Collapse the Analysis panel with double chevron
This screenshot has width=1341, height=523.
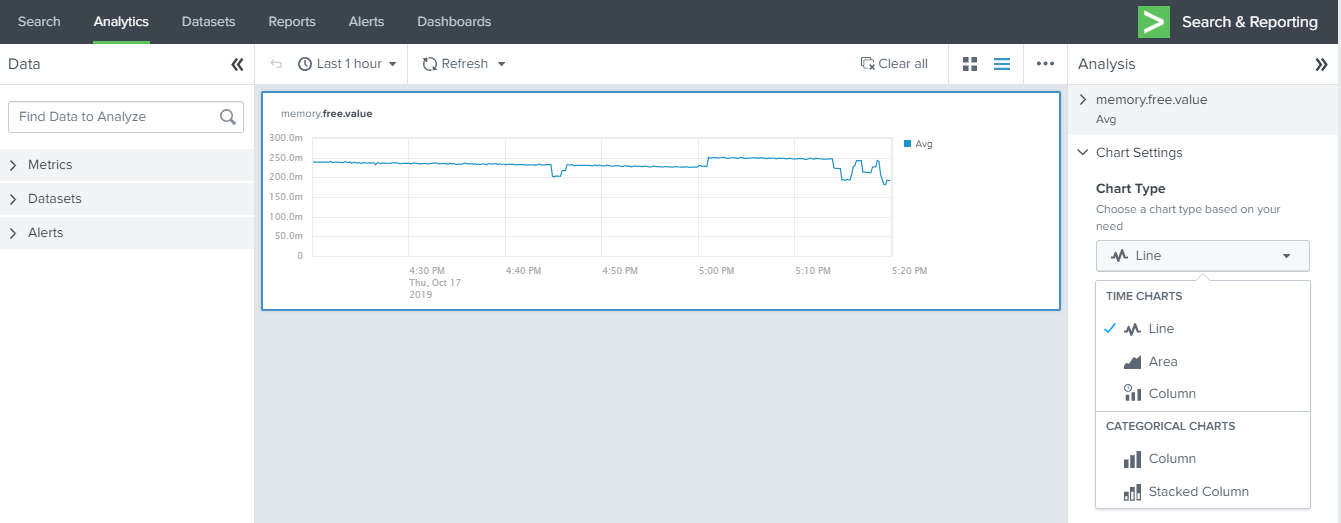coord(1320,64)
